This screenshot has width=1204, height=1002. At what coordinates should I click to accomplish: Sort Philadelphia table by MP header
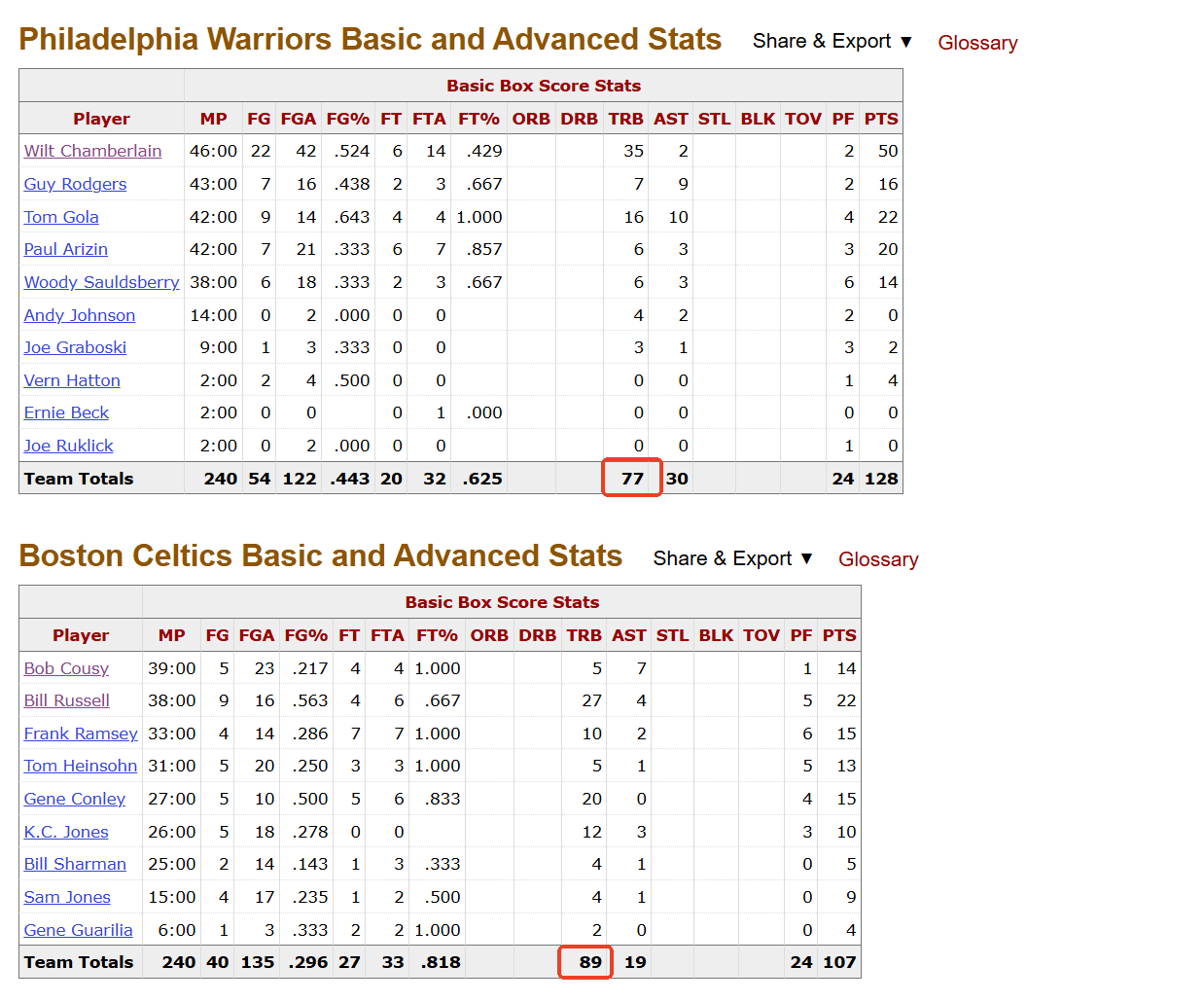coord(213,119)
